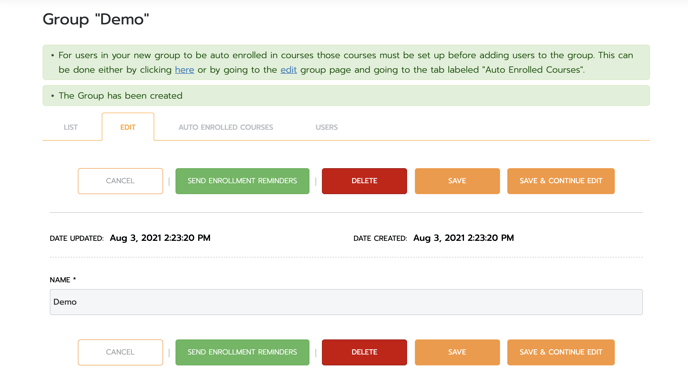Click bottom Save & Continue Edit button
688x382 pixels.
[561, 352]
